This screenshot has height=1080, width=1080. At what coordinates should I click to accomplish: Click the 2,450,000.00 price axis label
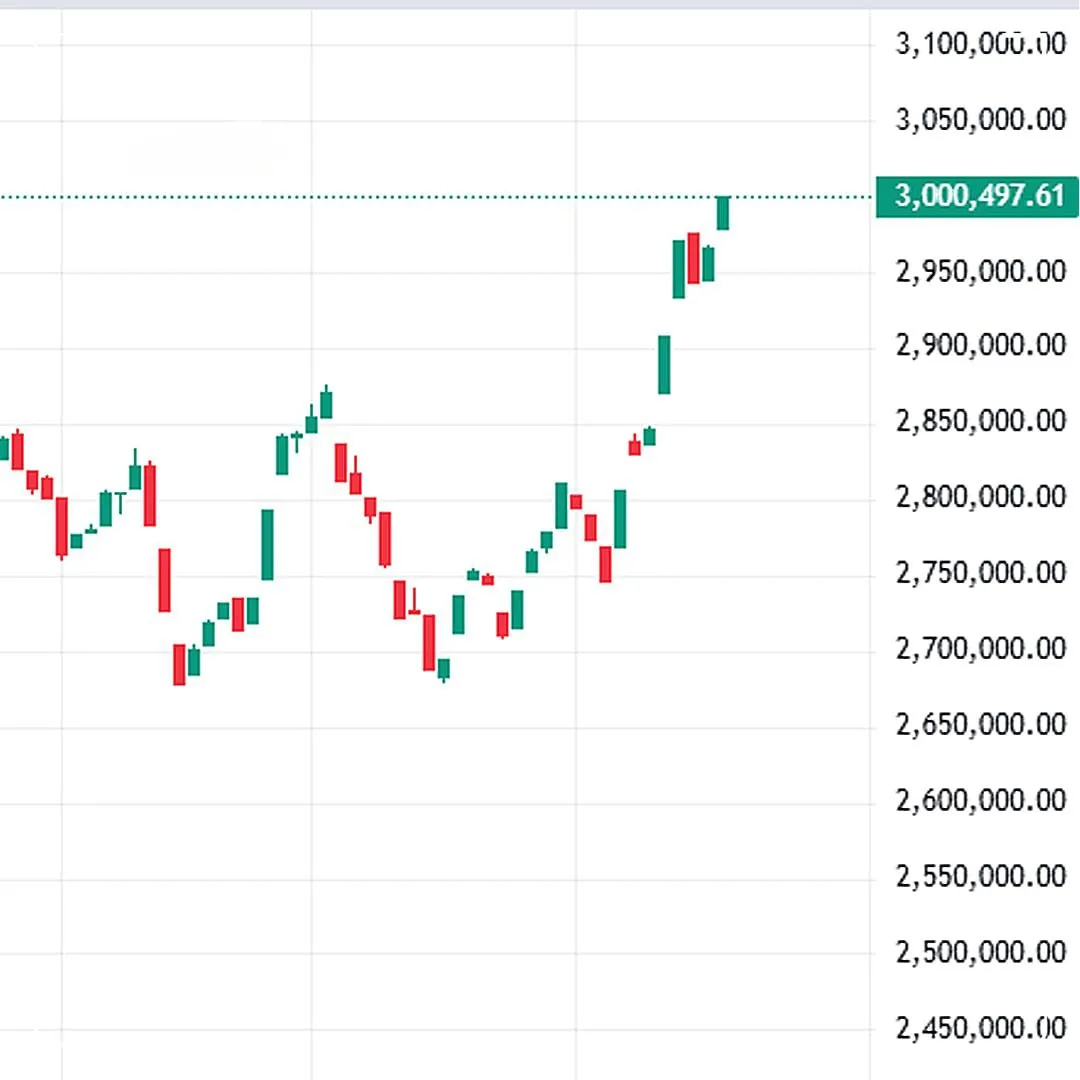click(981, 1028)
